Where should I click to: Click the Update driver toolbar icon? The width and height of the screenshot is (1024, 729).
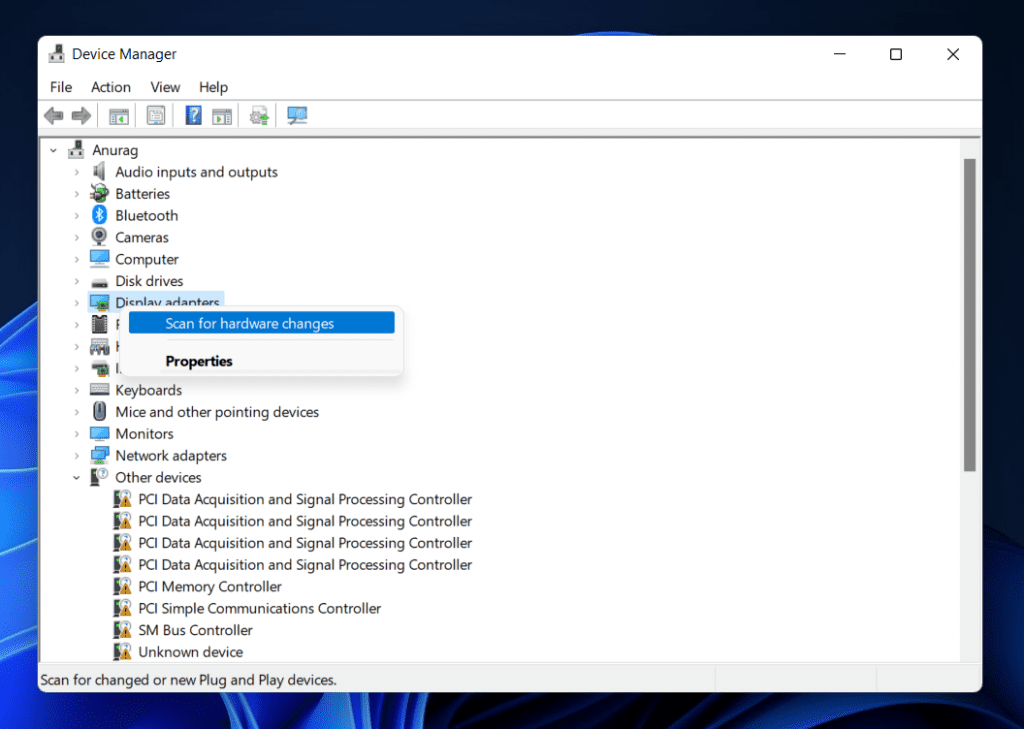pos(258,115)
